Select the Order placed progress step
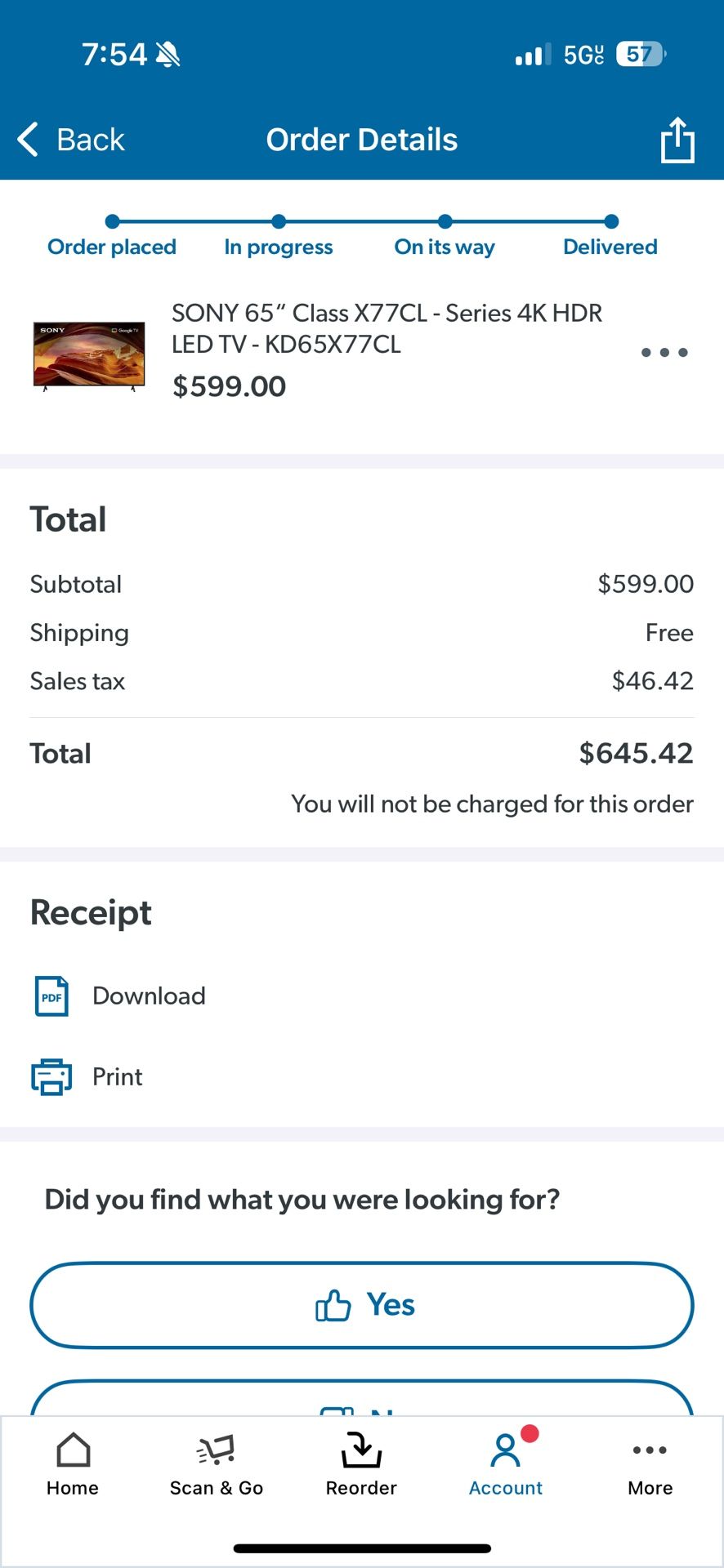Image resolution: width=724 pixels, height=1568 pixels. click(x=112, y=246)
